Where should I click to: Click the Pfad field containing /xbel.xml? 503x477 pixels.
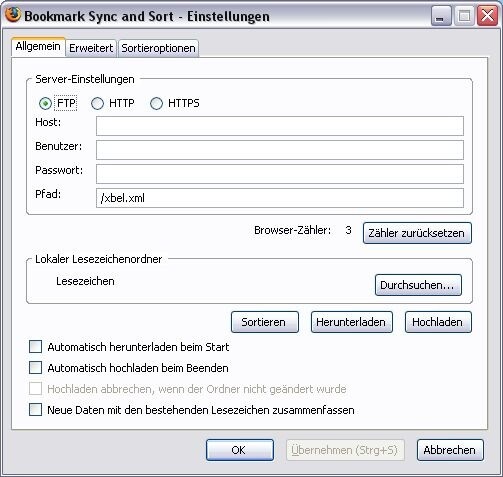tap(280, 198)
